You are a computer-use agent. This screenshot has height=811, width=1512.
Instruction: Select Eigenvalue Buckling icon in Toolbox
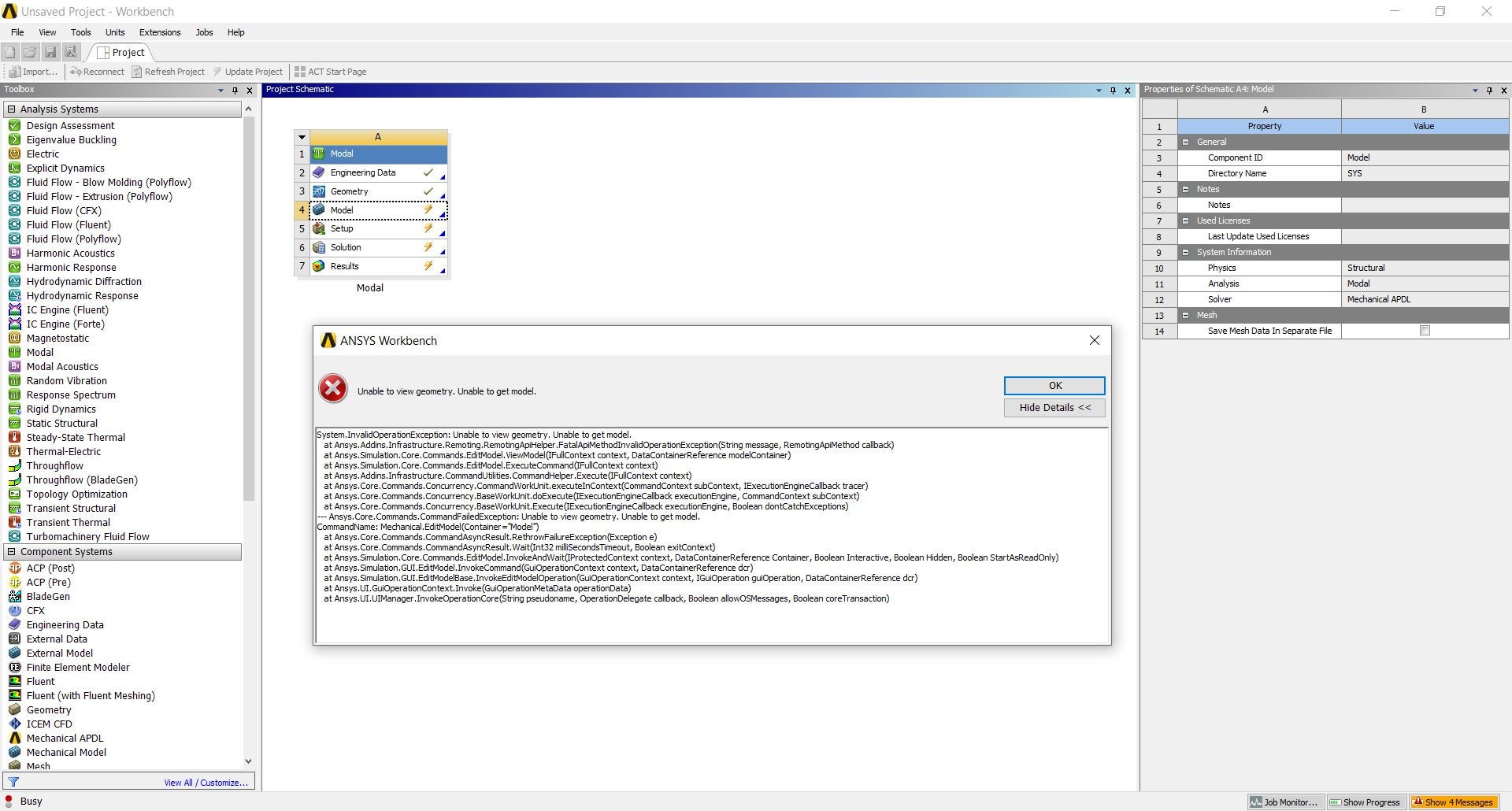14,139
